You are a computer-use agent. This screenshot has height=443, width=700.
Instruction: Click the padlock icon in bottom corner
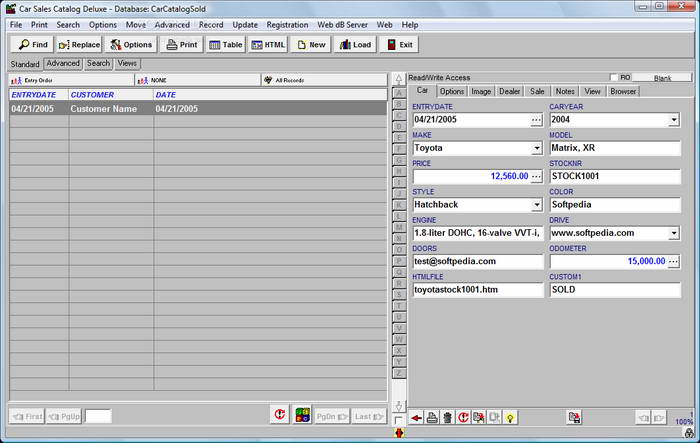tap(689, 433)
